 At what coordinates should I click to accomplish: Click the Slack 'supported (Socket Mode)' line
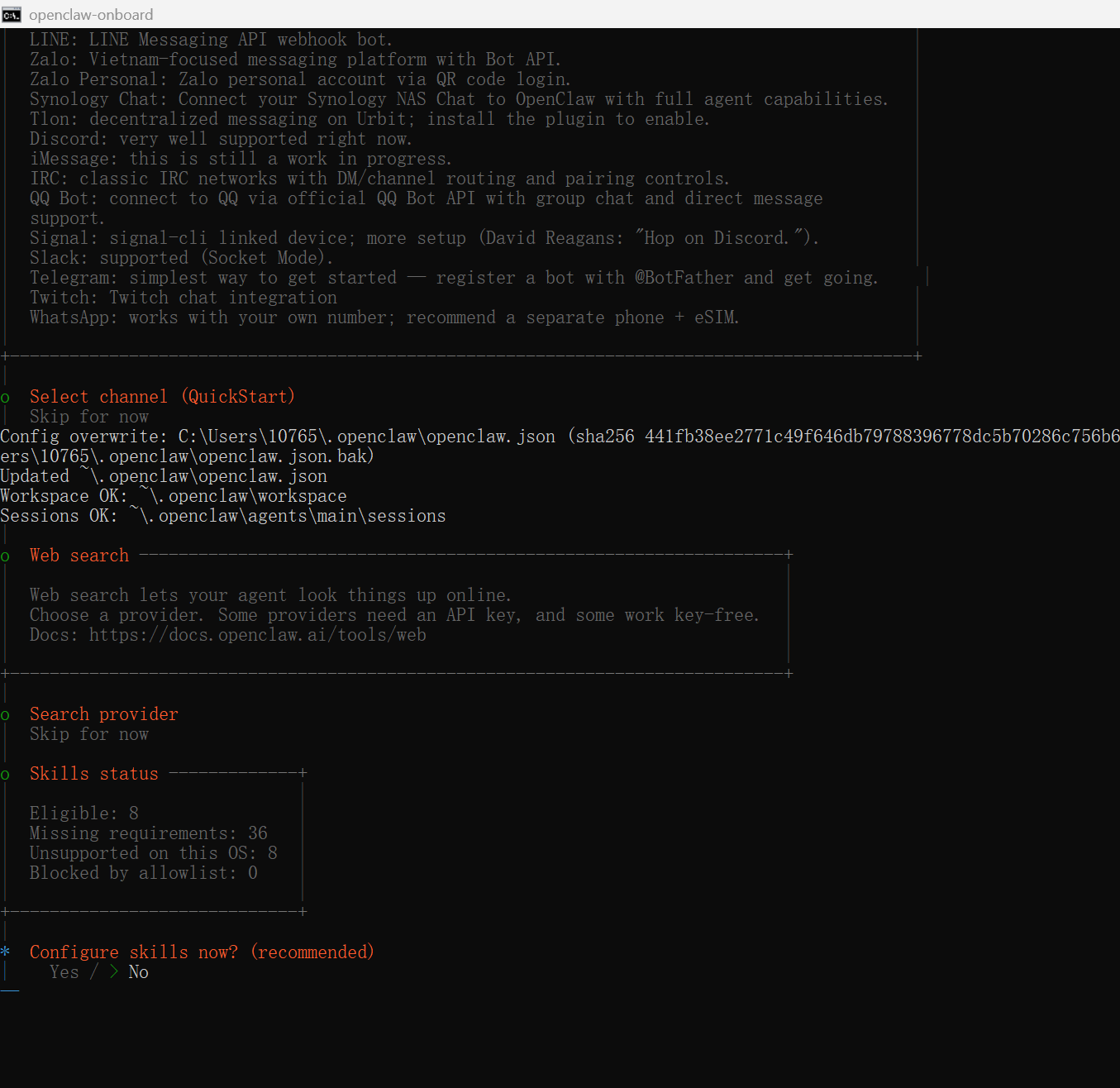coord(182,258)
